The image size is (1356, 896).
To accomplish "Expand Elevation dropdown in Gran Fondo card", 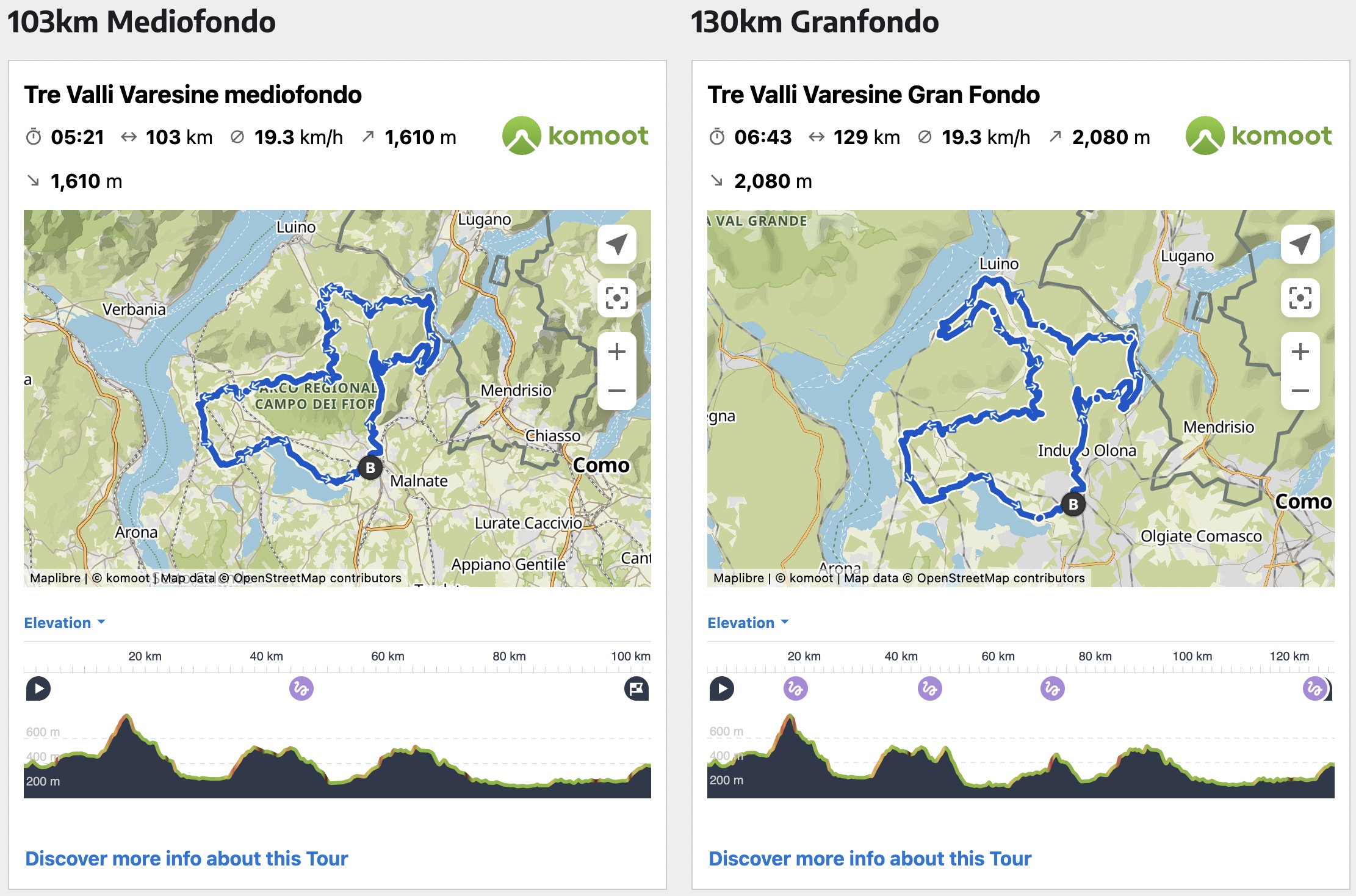I will 748,623.
